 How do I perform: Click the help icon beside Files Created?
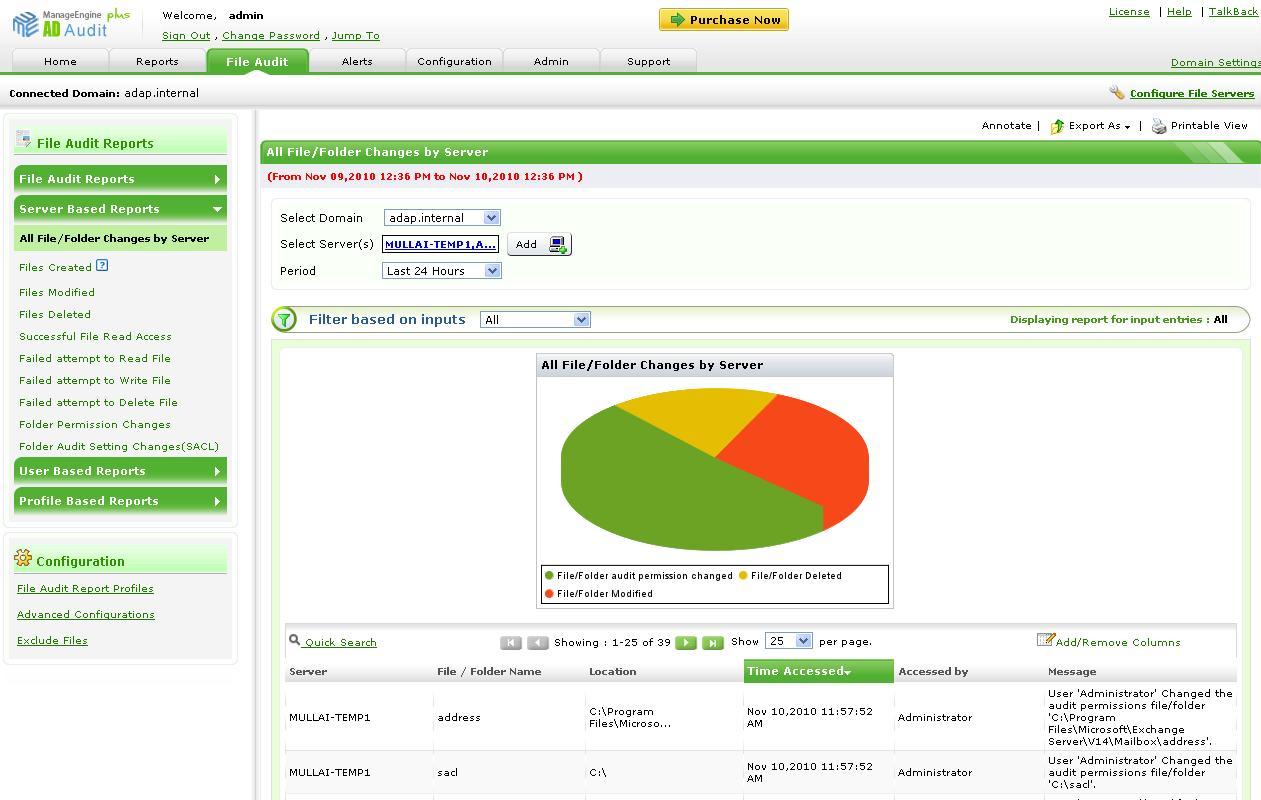tap(102, 266)
